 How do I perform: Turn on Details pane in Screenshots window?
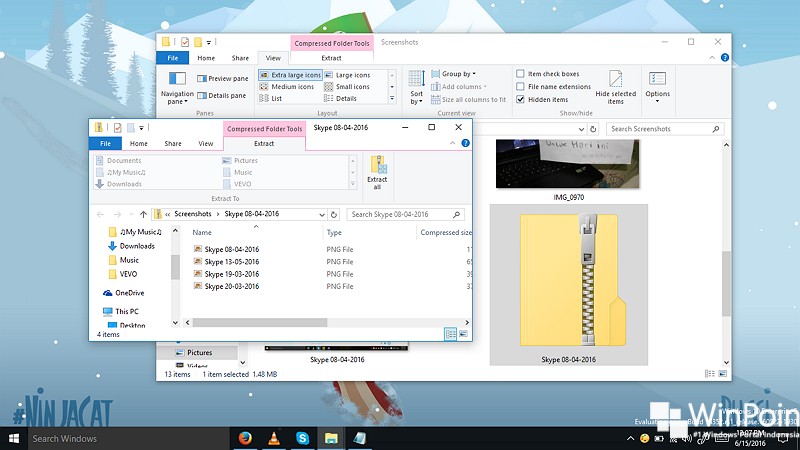(221, 95)
